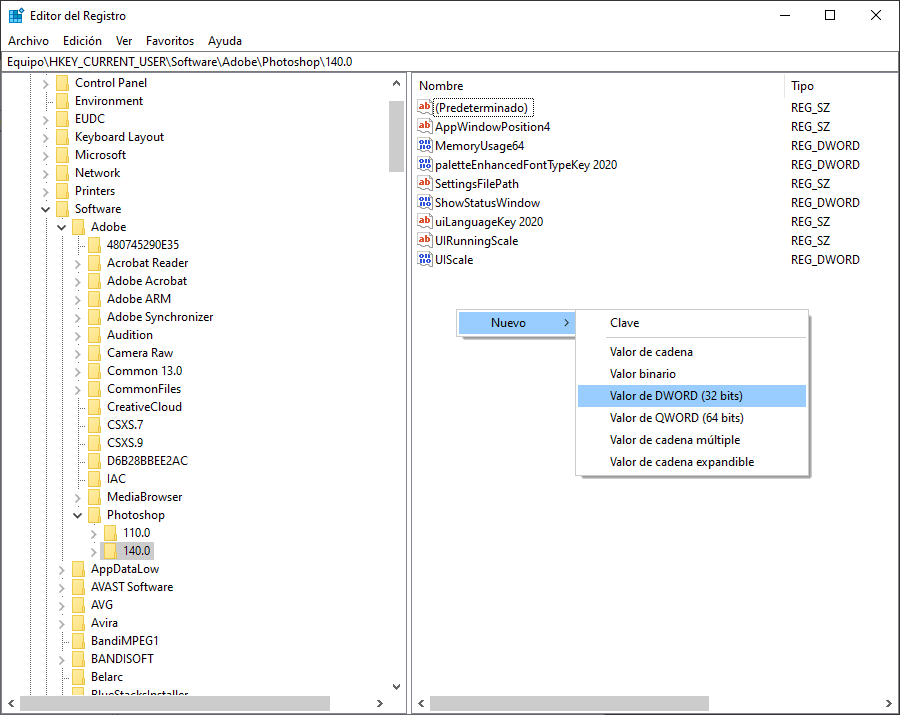This screenshot has width=900, height=715.
Task: Open the Ayuda menu
Action: (224, 41)
